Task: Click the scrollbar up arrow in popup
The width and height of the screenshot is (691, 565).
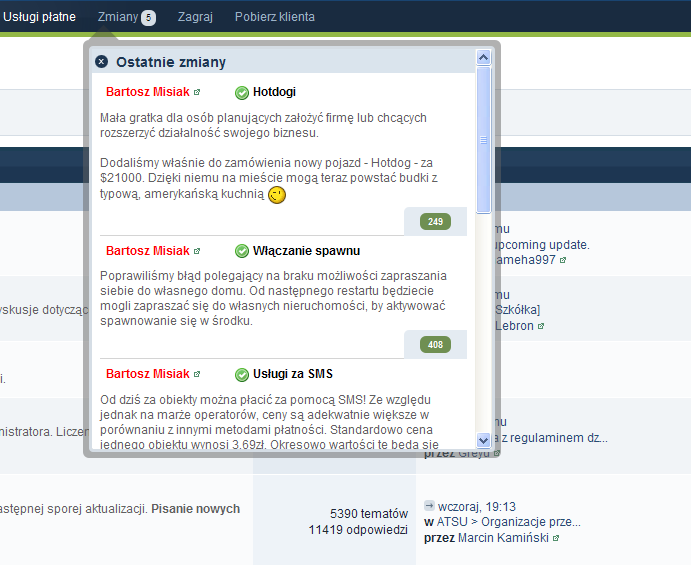Action: pos(483,57)
